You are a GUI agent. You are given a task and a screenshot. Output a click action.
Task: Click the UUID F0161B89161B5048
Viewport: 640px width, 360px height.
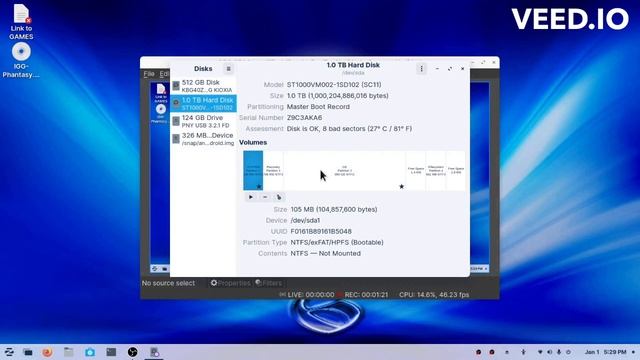[321, 231]
